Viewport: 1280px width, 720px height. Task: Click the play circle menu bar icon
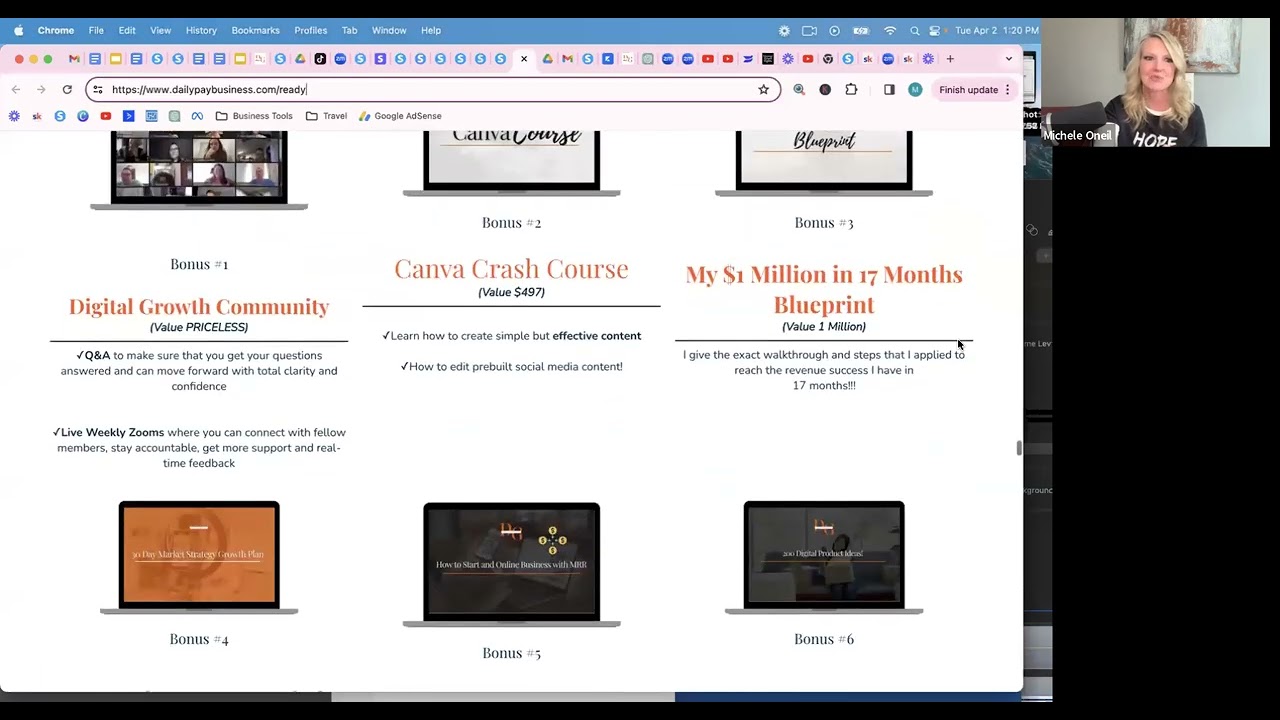tap(835, 31)
